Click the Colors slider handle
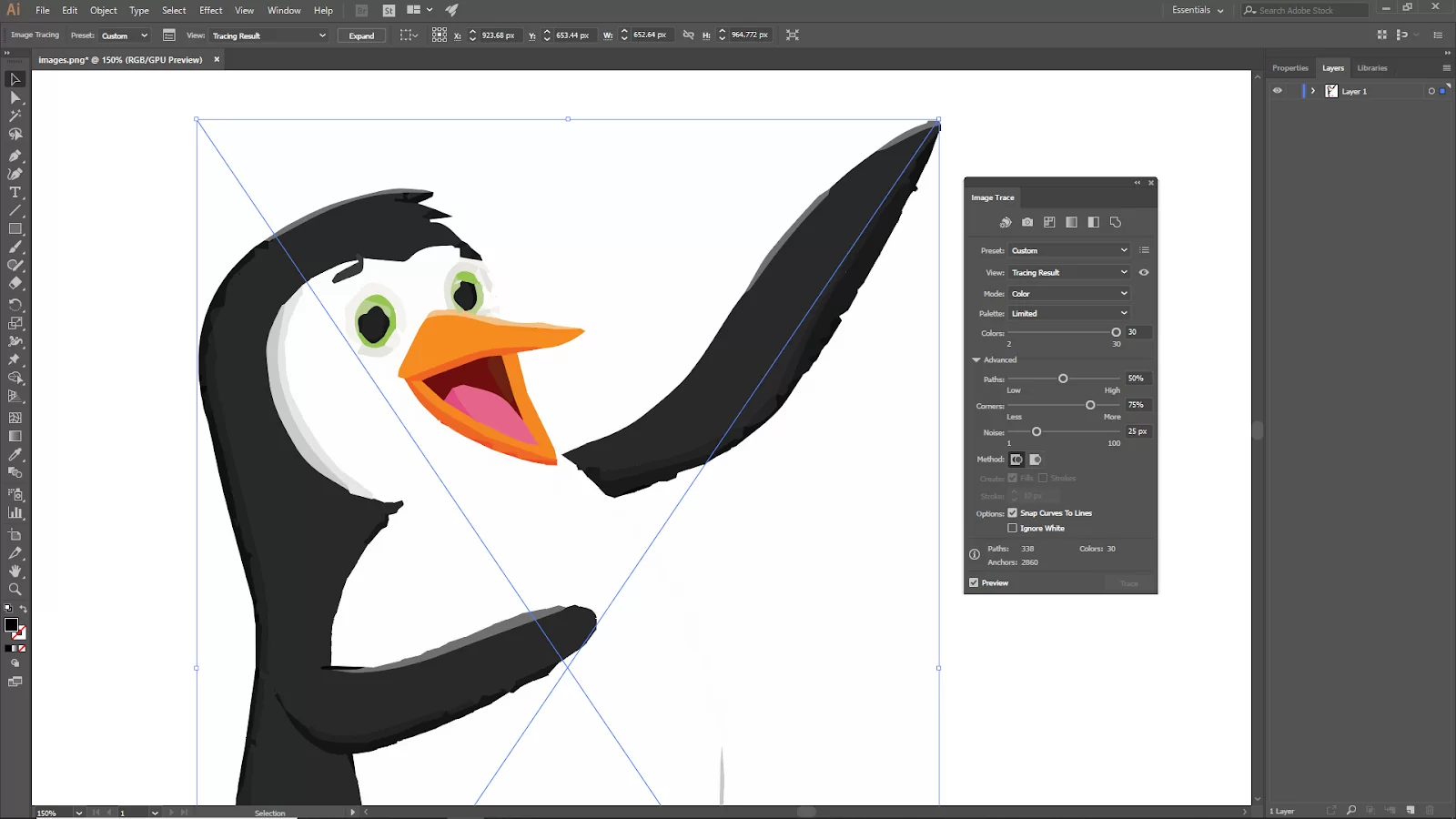Screen dimensions: 1456x819 (x=1116, y=332)
